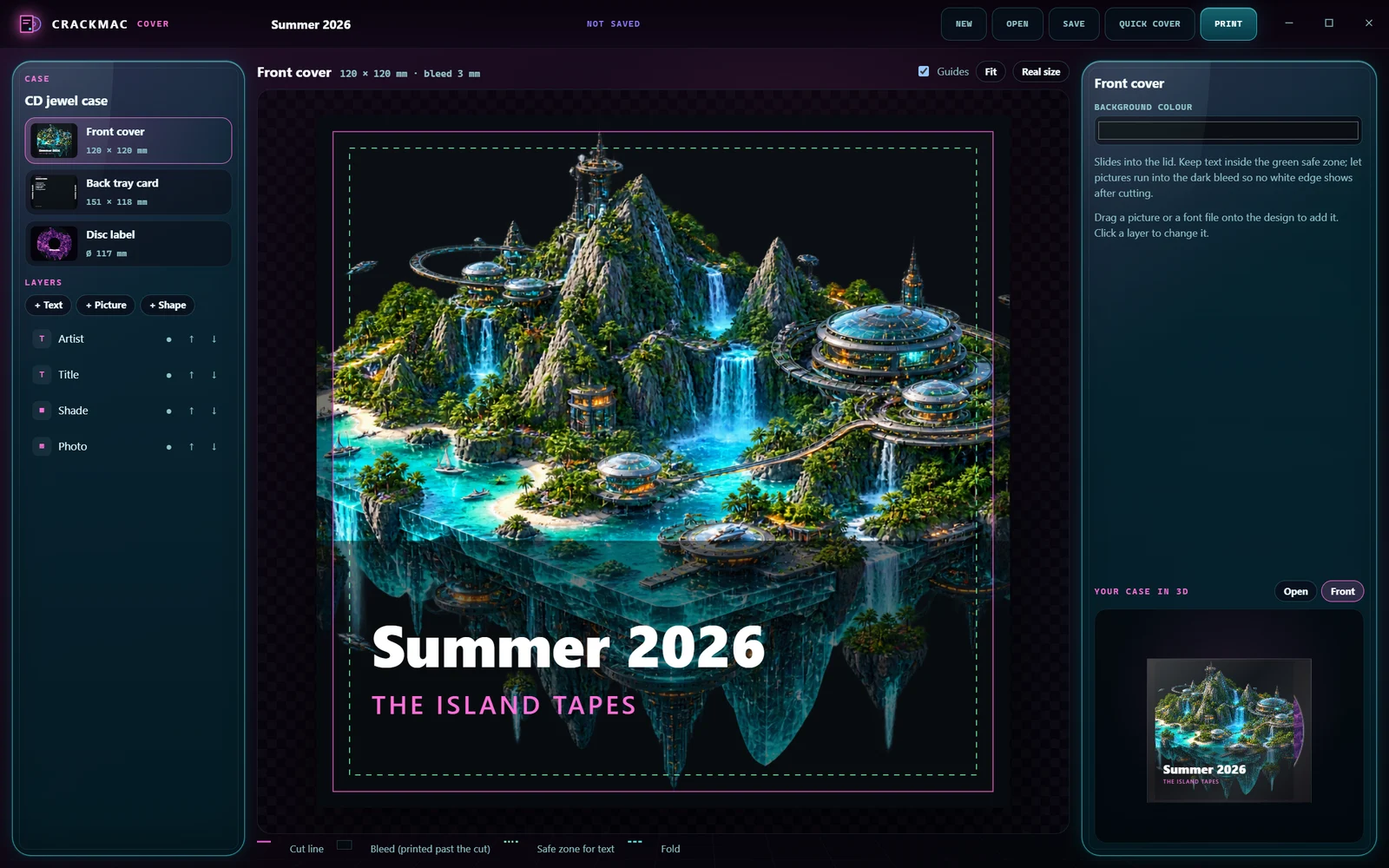The width and height of the screenshot is (1389, 868).
Task: Click the CrackMac Cover app logo icon
Action: [x=30, y=23]
